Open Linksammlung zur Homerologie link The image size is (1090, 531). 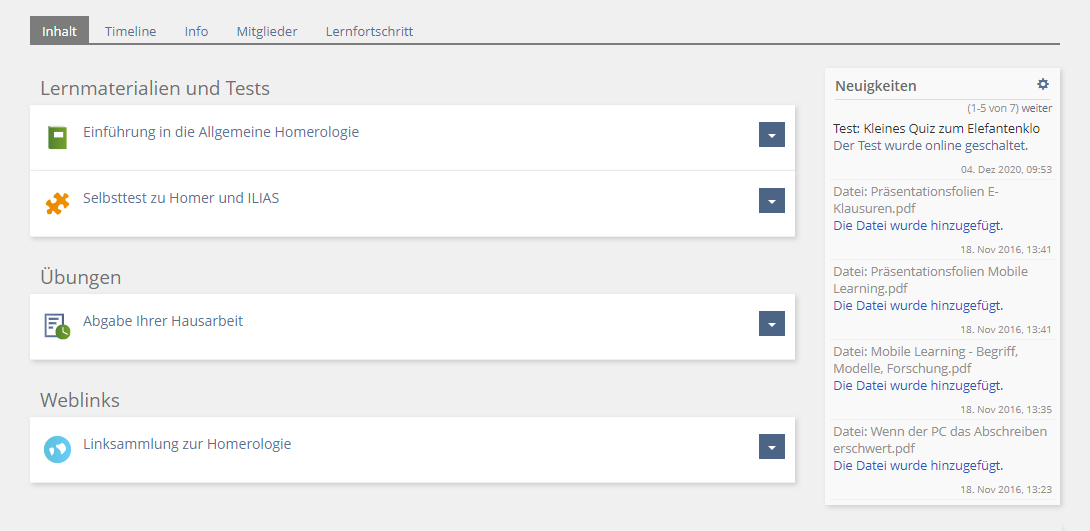coord(187,444)
